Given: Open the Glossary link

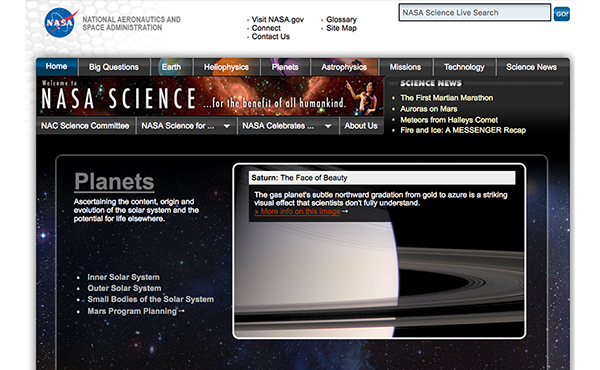Looking at the screenshot, I should click(x=341, y=20).
